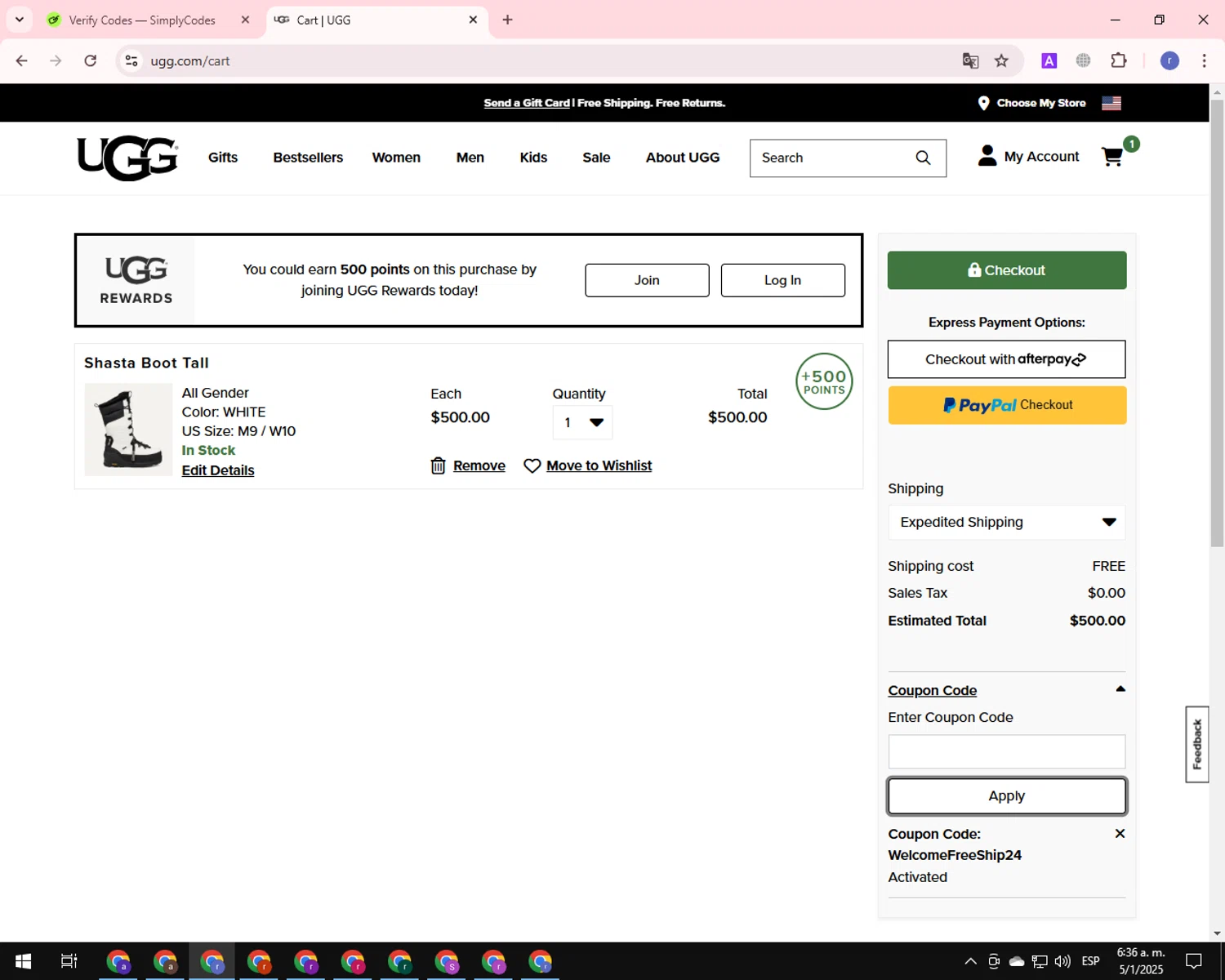Click Choose My Store text
The height and width of the screenshot is (980, 1225).
coord(1041,103)
